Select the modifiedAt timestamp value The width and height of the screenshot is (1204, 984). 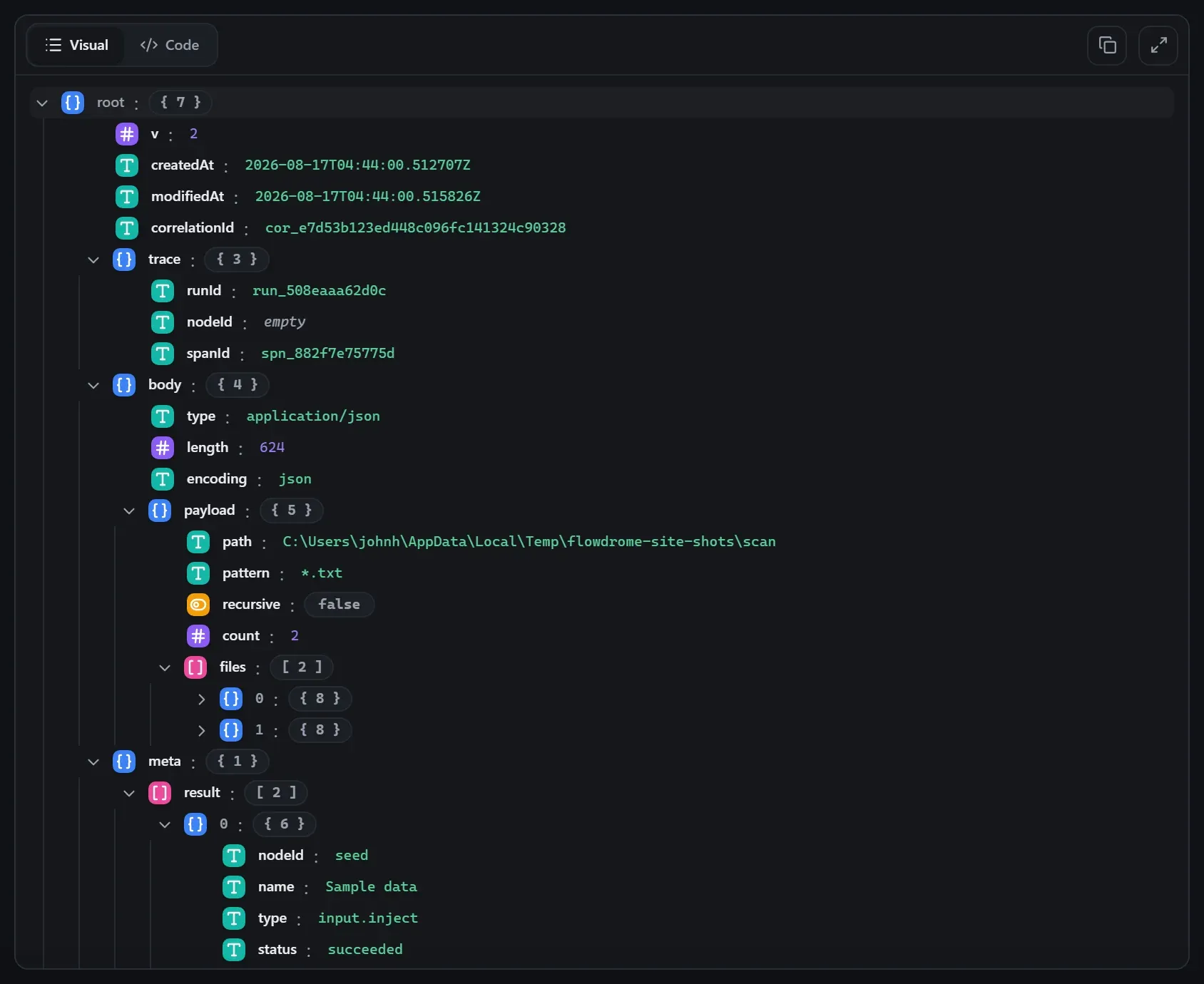click(368, 197)
